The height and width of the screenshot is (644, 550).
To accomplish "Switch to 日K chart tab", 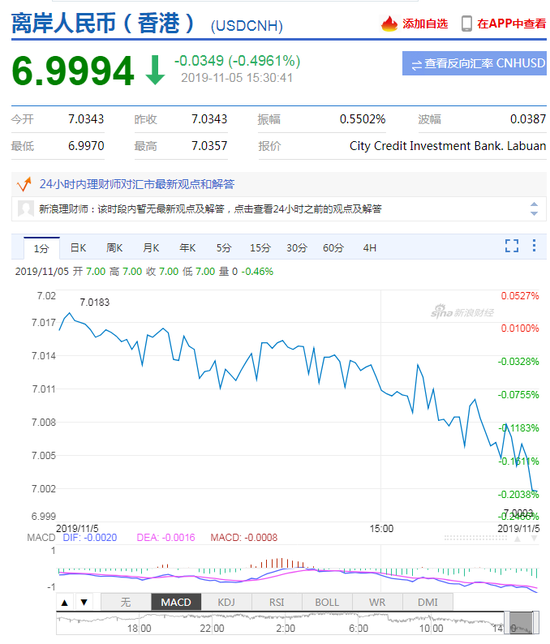I will (78, 248).
